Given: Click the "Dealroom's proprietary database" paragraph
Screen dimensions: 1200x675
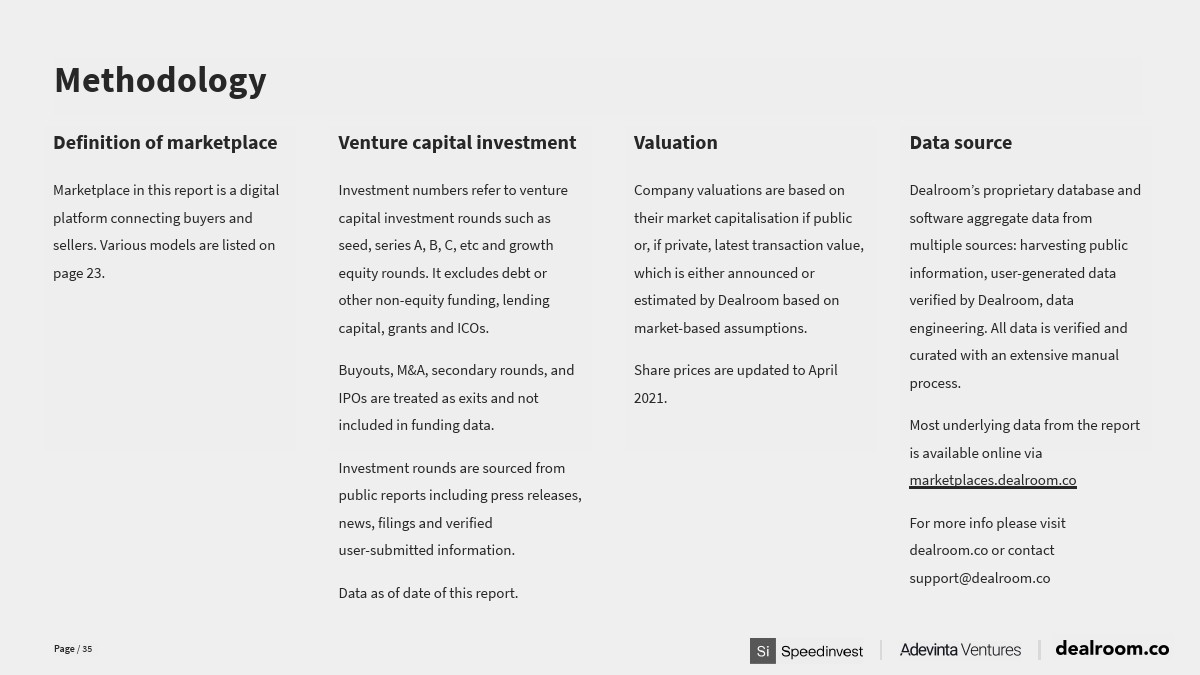Looking at the screenshot, I should (x=1025, y=286).
